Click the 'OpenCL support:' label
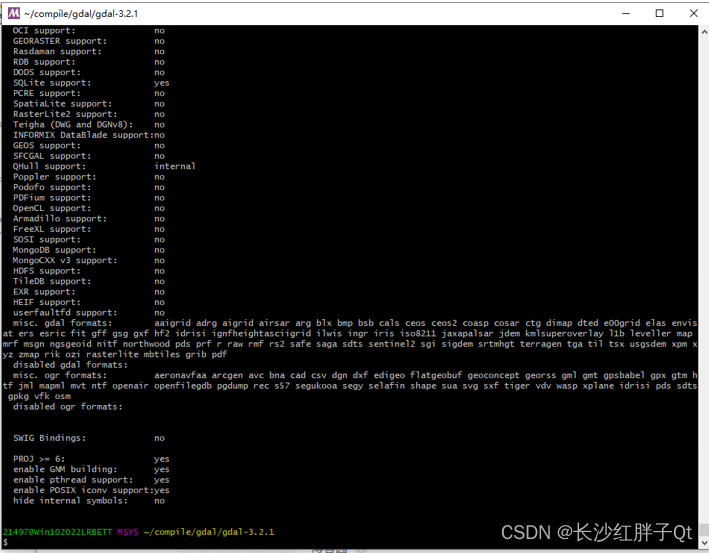 click(52, 208)
